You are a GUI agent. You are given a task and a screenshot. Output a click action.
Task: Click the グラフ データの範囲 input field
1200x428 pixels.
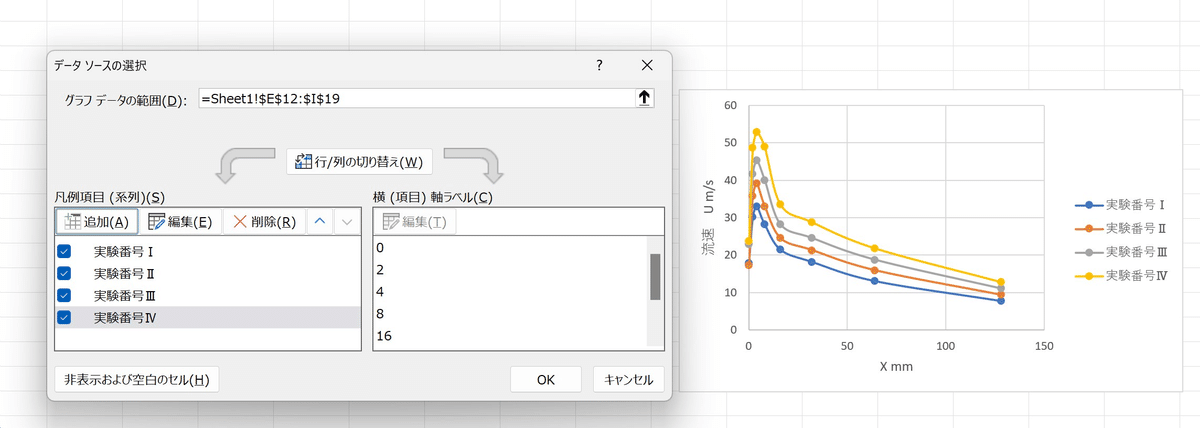pos(417,99)
